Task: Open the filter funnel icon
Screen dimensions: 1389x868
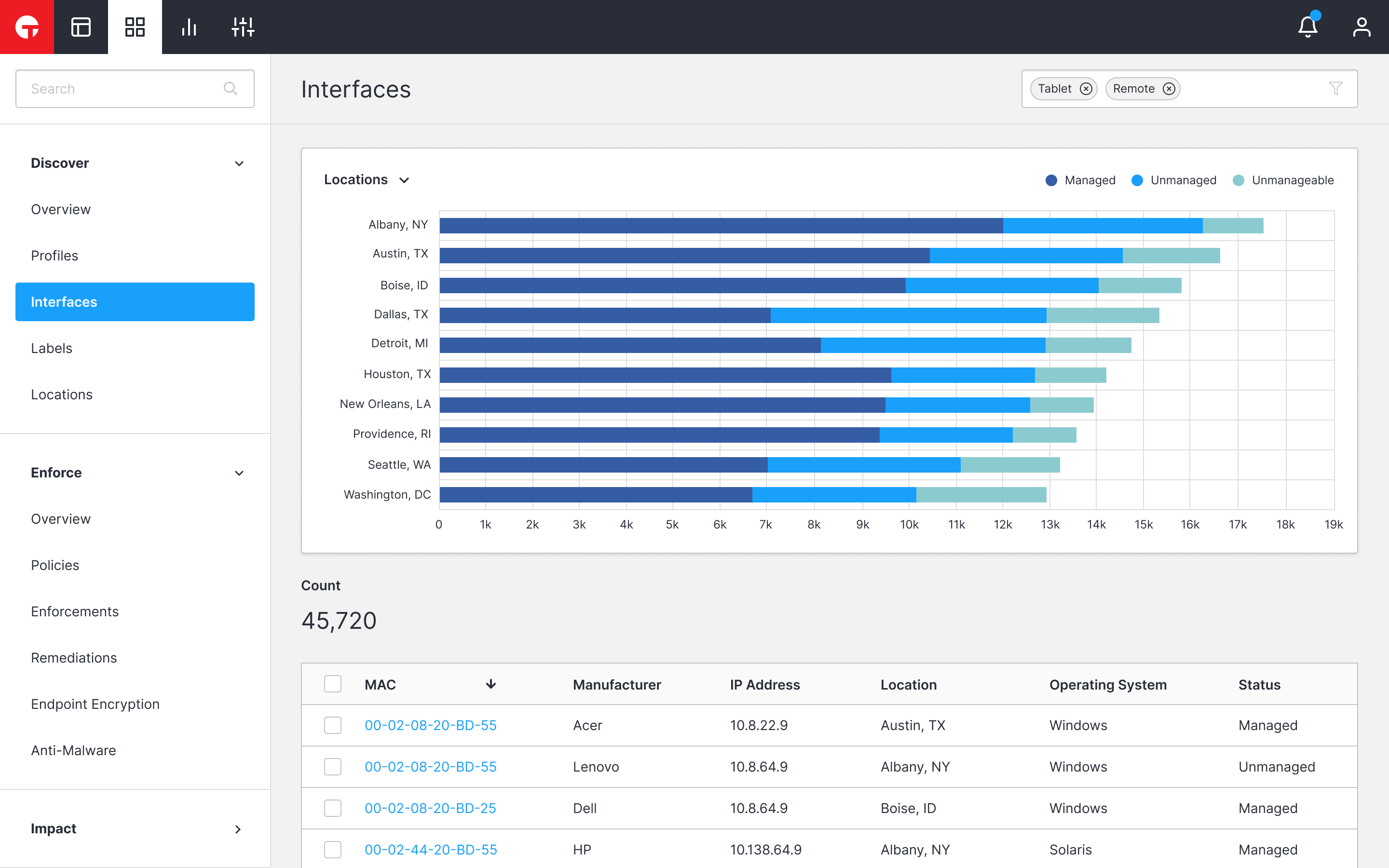Action: pyautogui.click(x=1336, y=88)
